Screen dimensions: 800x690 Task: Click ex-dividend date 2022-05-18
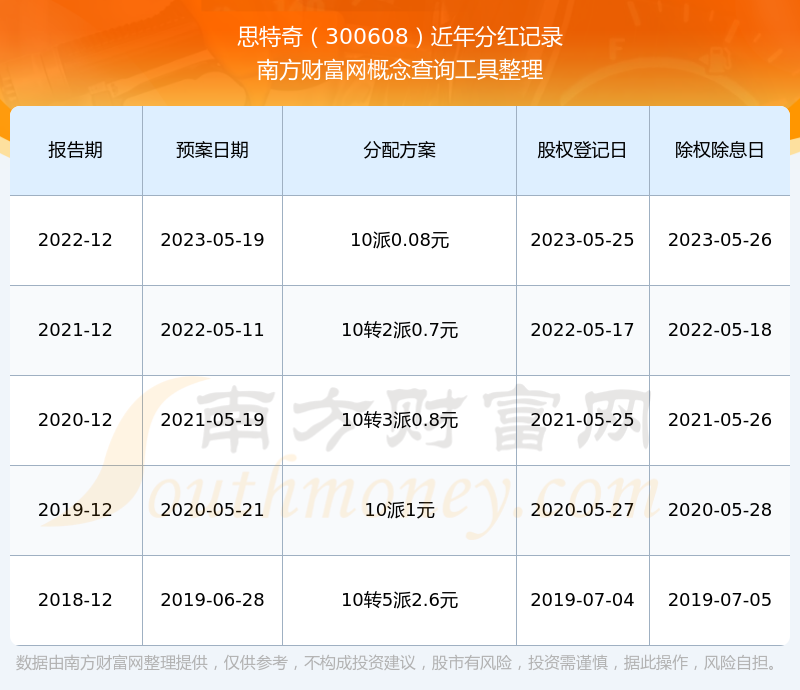(x=719, y=330)
